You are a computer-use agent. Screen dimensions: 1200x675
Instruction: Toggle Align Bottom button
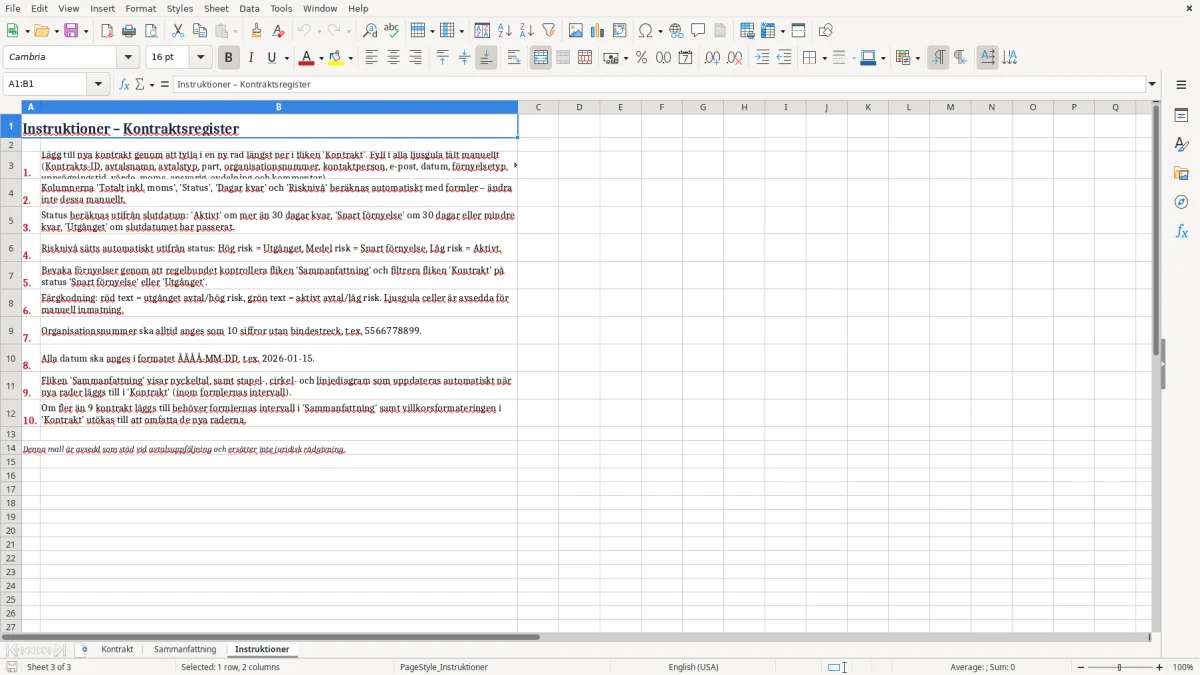coord(486,58)
